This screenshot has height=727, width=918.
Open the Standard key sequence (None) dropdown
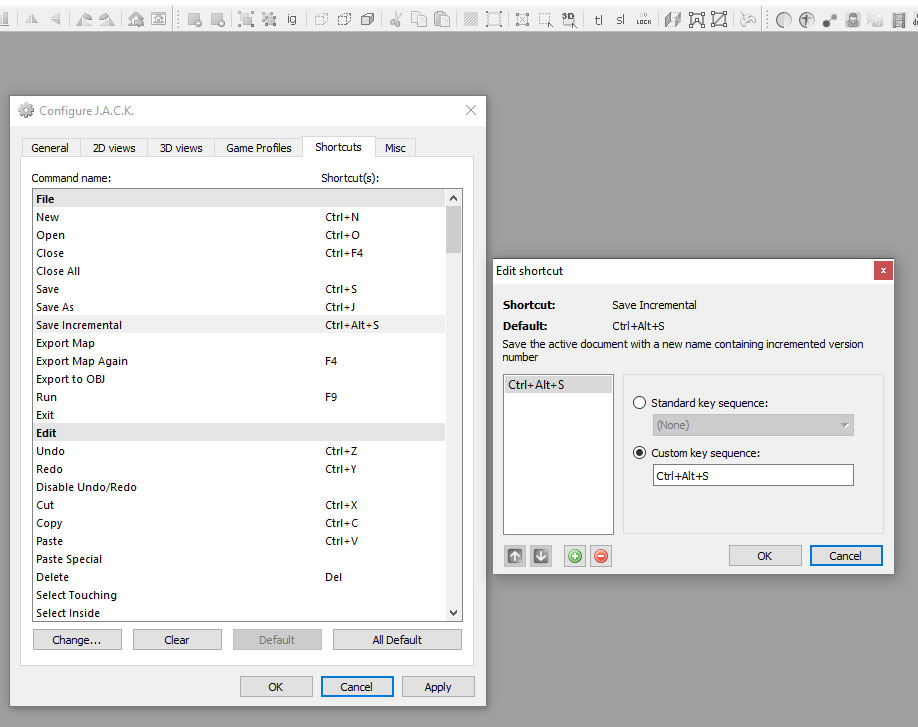(753, 425)
